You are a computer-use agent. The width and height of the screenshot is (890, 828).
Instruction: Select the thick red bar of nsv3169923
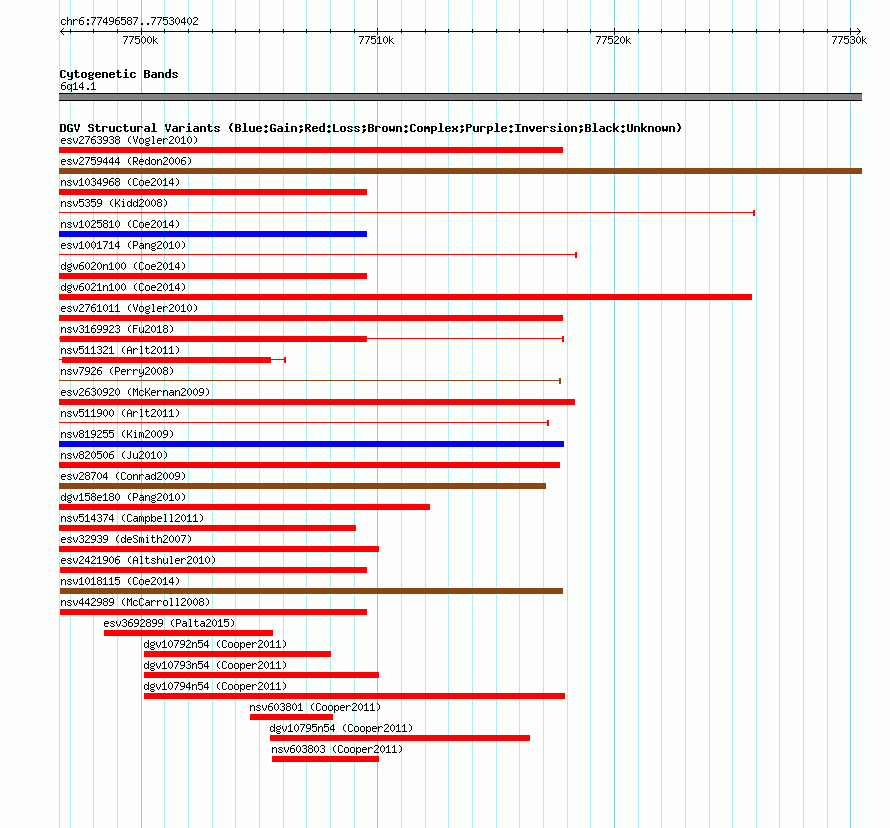(213, 339)
